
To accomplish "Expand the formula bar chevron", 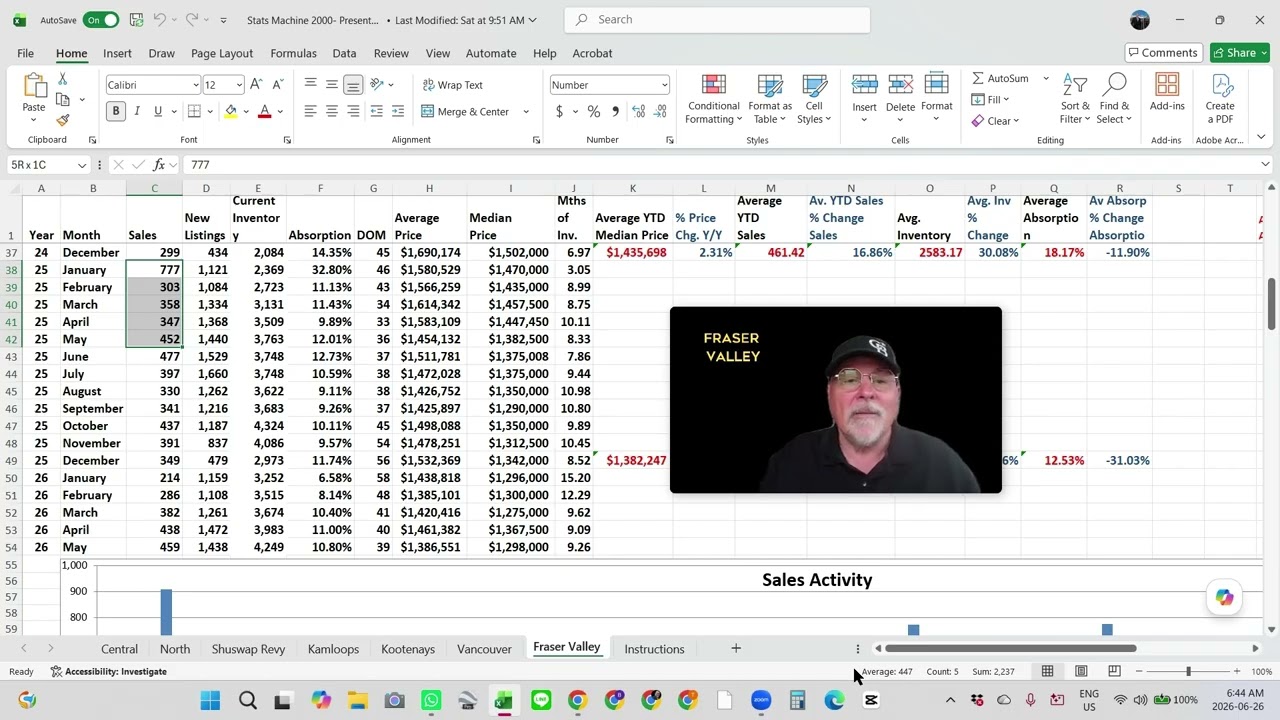I will coord(1265,165).
